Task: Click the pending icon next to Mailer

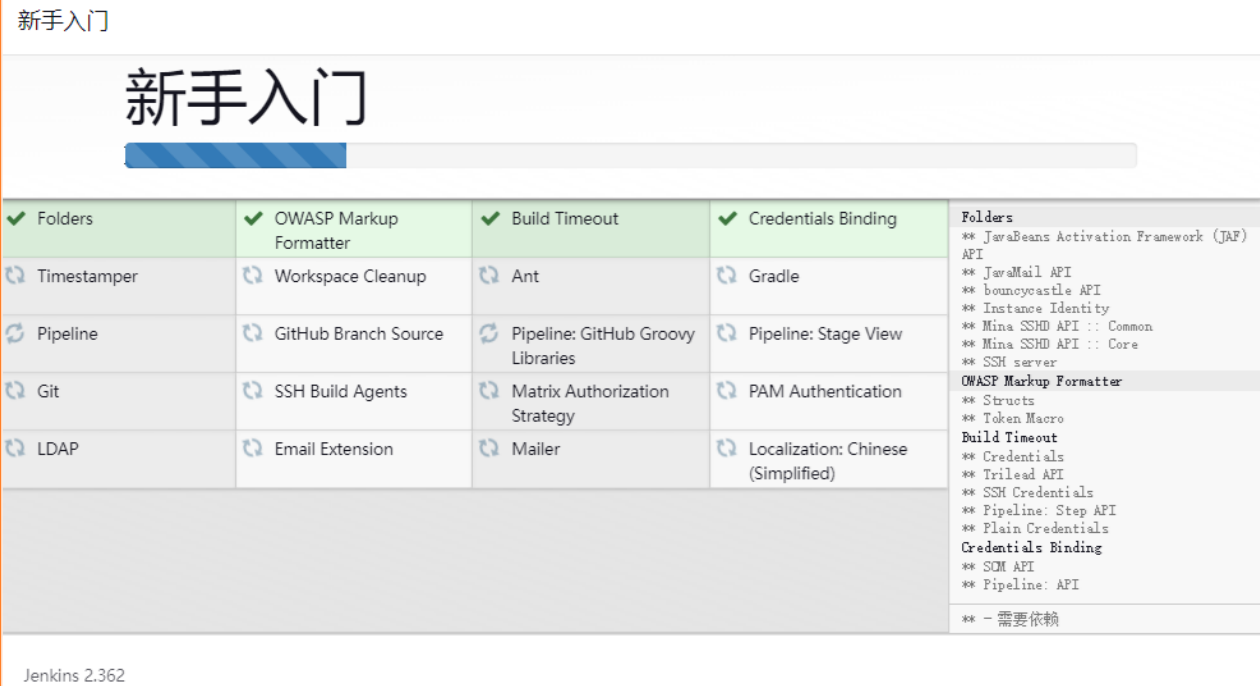Action: 489,448
